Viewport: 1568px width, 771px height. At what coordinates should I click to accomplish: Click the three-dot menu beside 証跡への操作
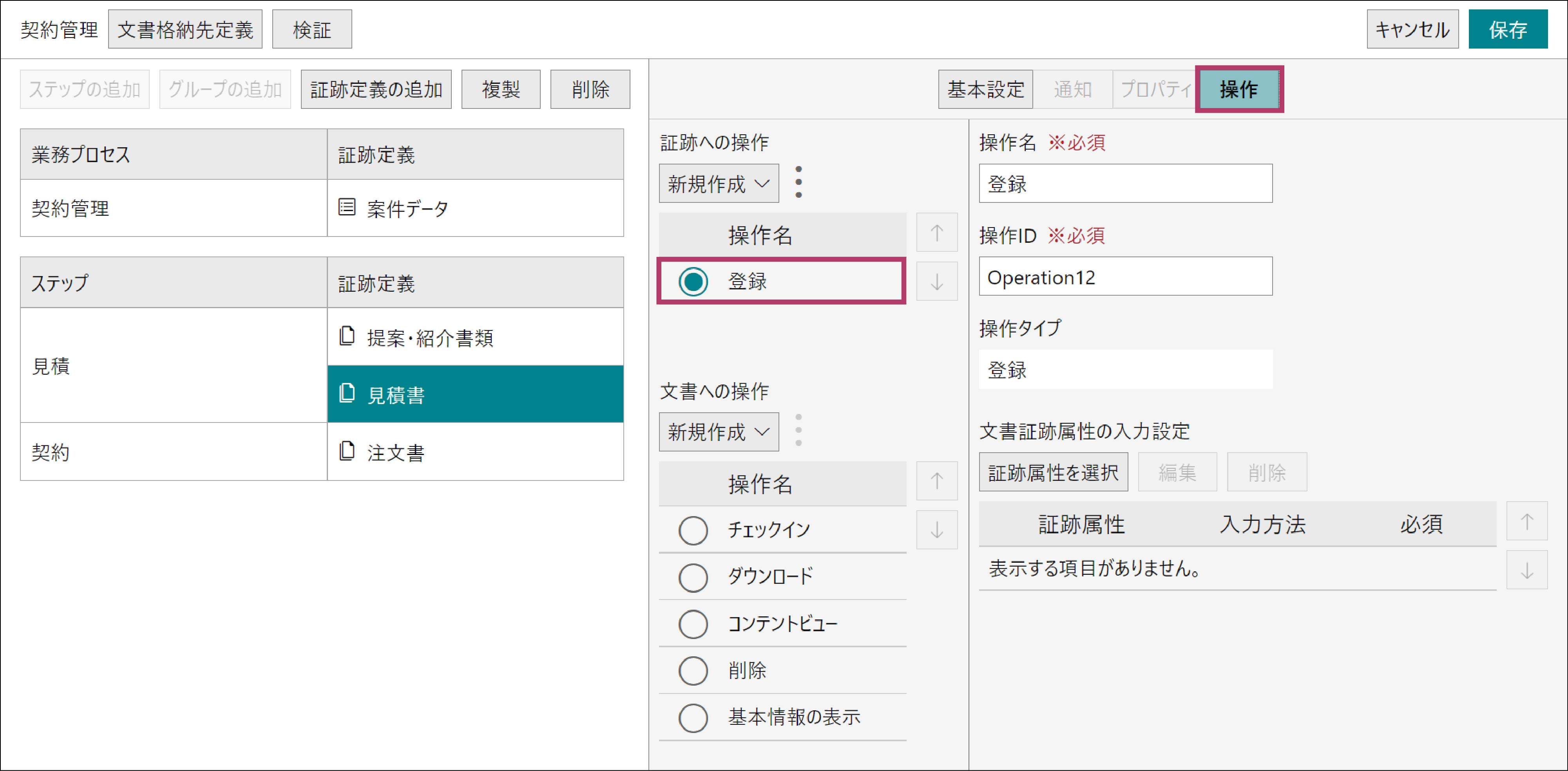click(x=798, y=182)
